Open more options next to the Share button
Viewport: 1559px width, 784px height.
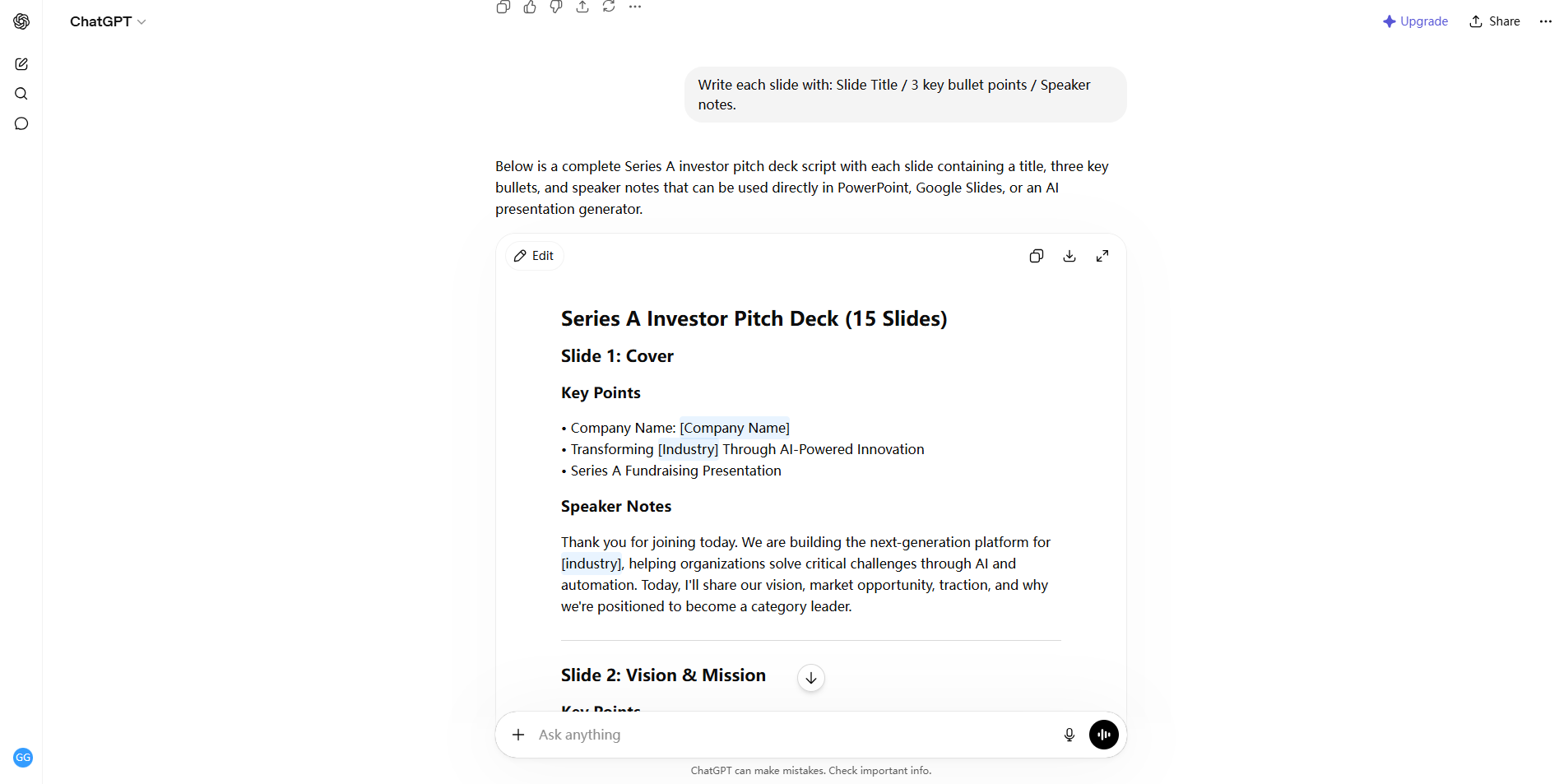1545,21
